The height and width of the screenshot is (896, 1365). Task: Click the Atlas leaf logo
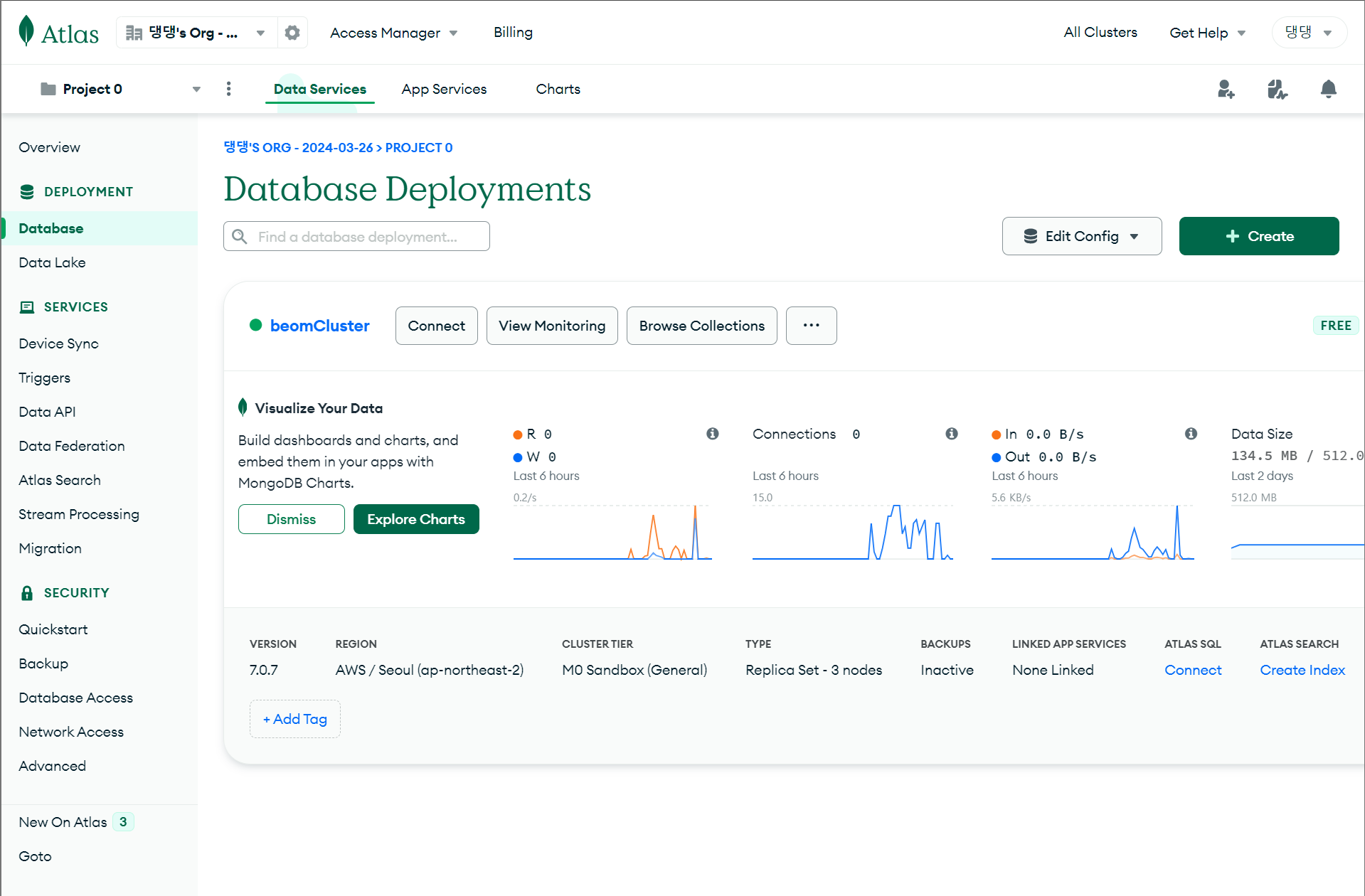[27, 32]
